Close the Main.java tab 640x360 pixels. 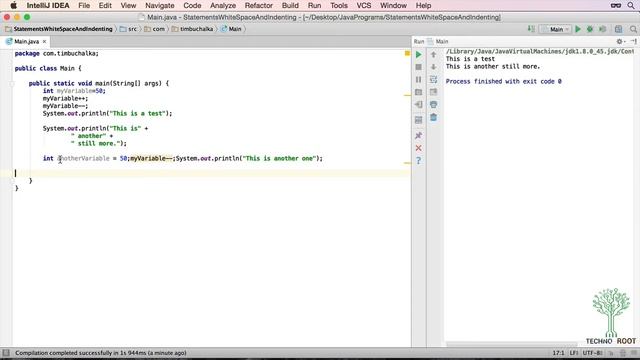[44, 41]
